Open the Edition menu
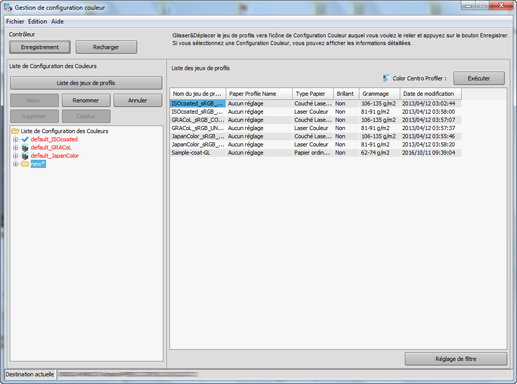 37,21
